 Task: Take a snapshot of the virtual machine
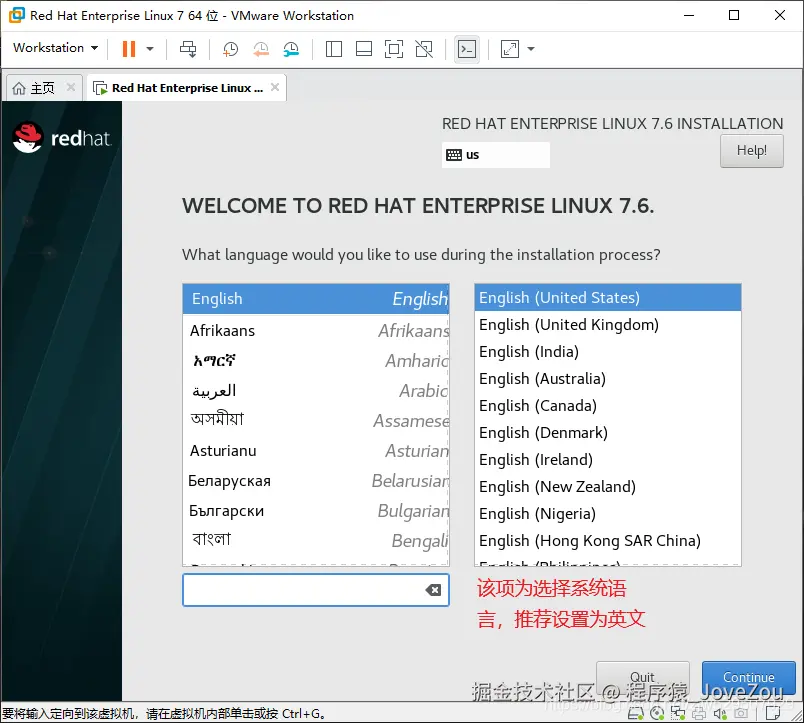[230, 48]
